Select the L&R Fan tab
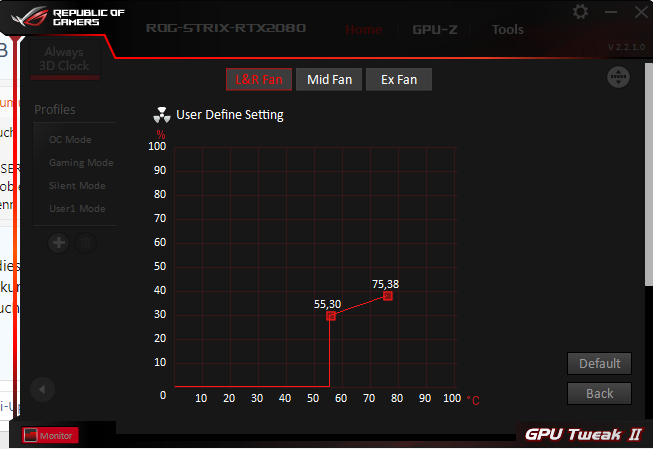This screenshot has height=449, width=653. point(259,79)
